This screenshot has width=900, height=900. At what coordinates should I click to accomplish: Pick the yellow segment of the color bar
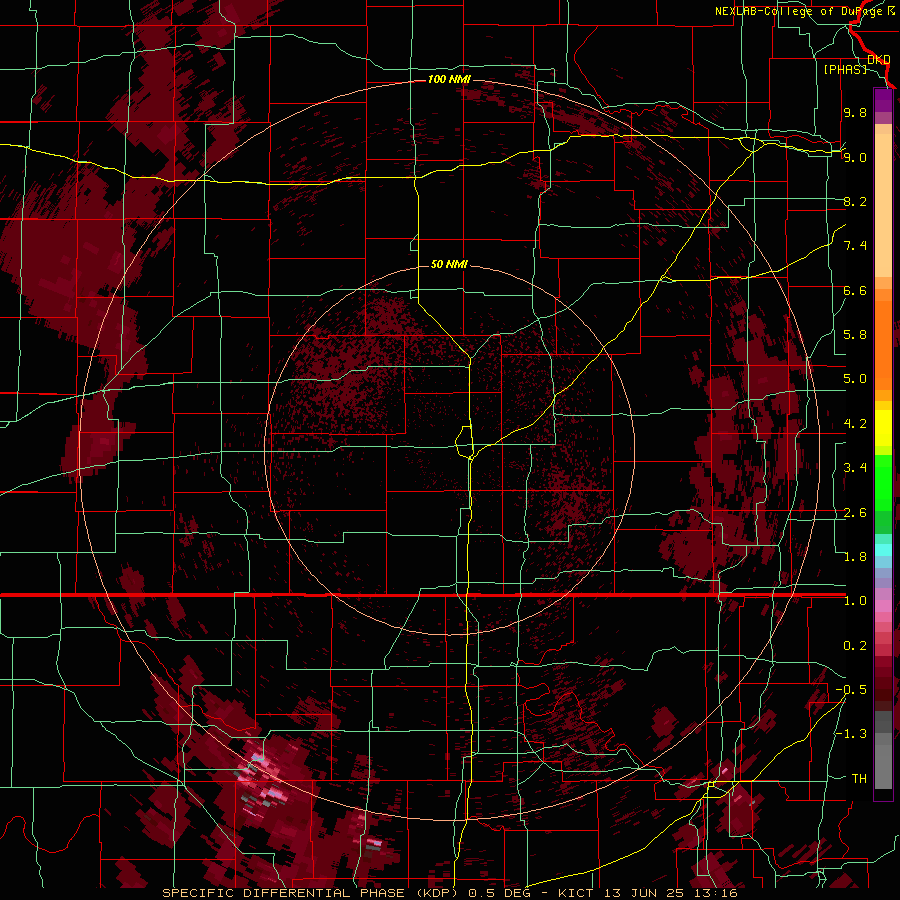(x=883, y=428)
